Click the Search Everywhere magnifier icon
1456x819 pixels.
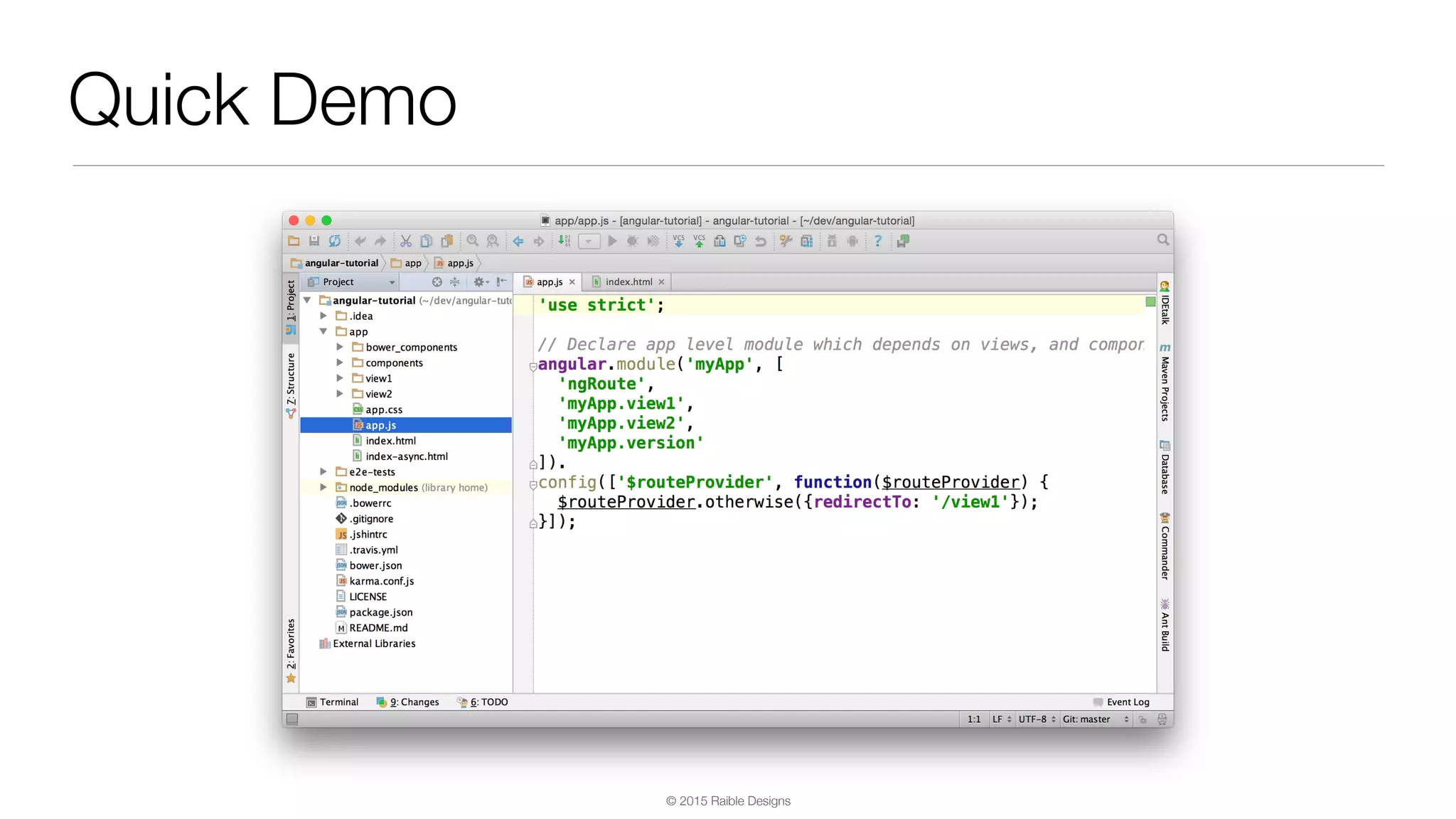pos(1162,240)
